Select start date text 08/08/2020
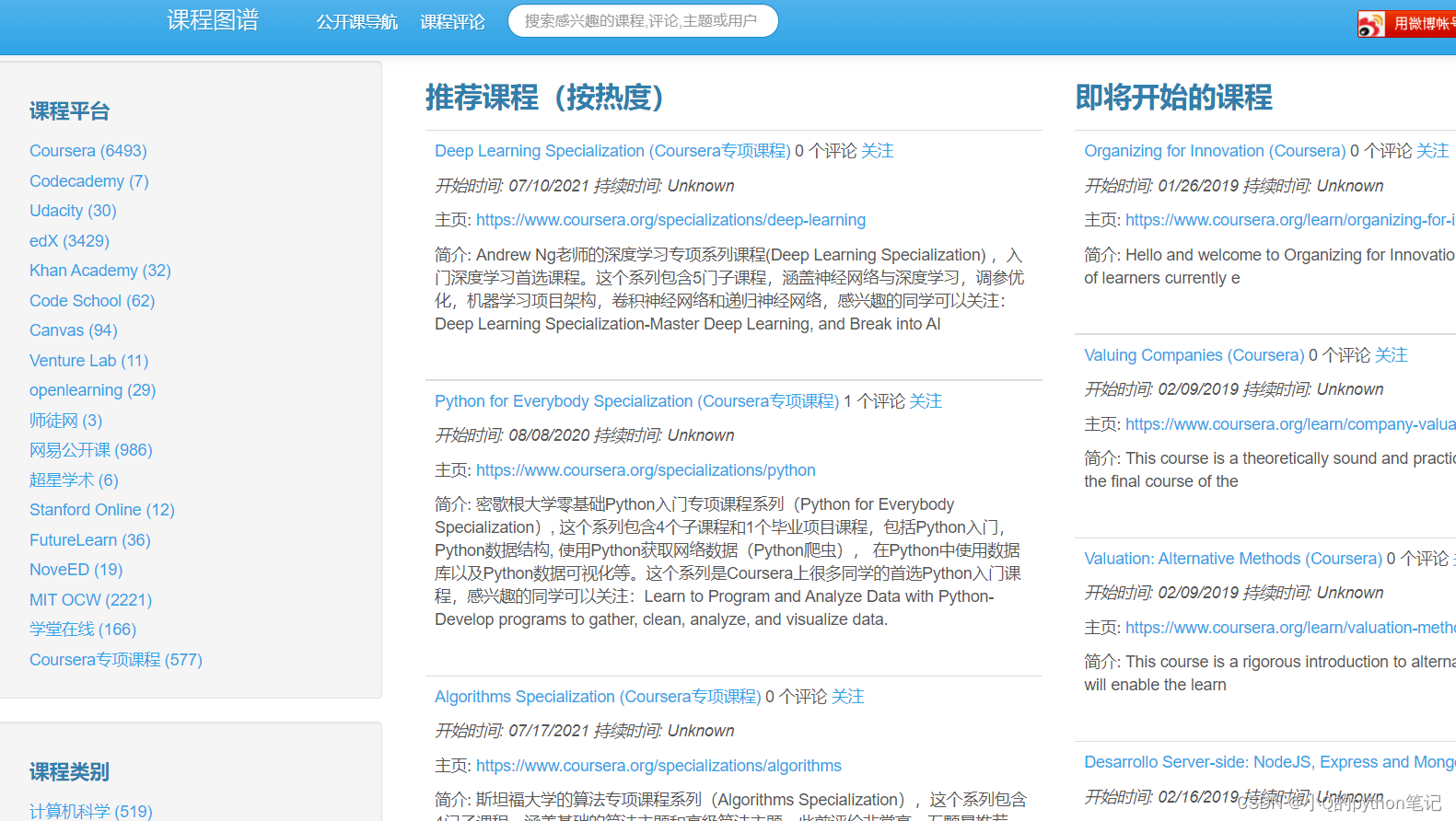1456x821 pixels. pos(549,435)
